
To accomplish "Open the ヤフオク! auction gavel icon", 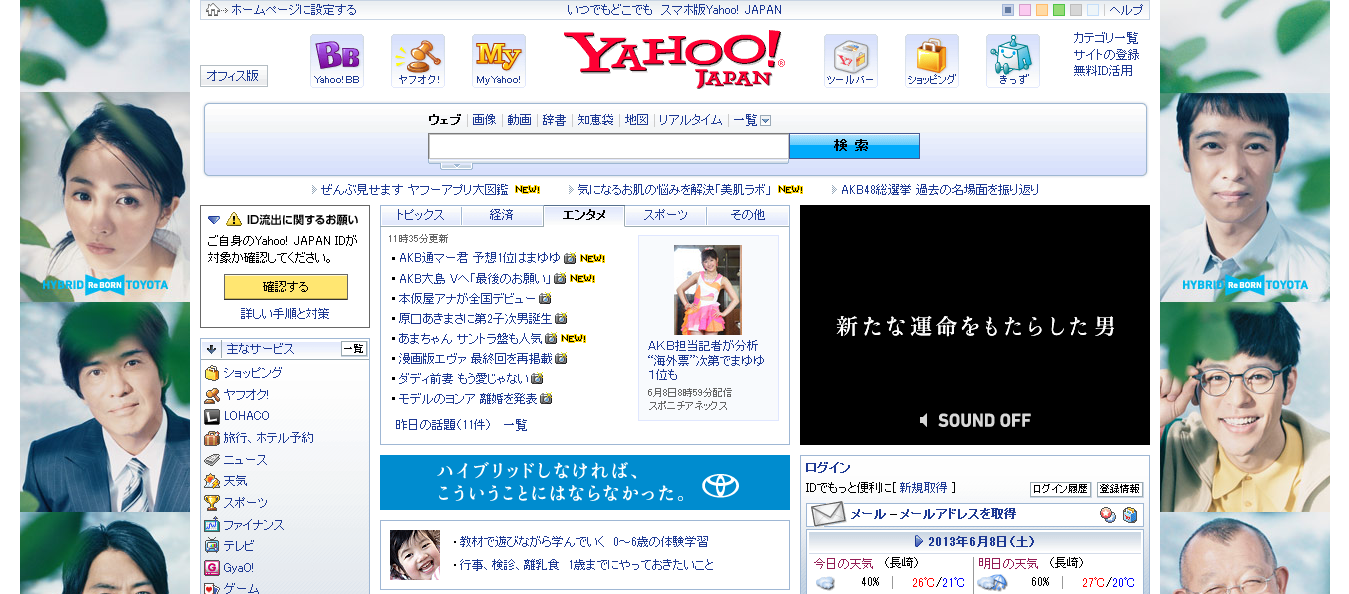I will [418, 61].
